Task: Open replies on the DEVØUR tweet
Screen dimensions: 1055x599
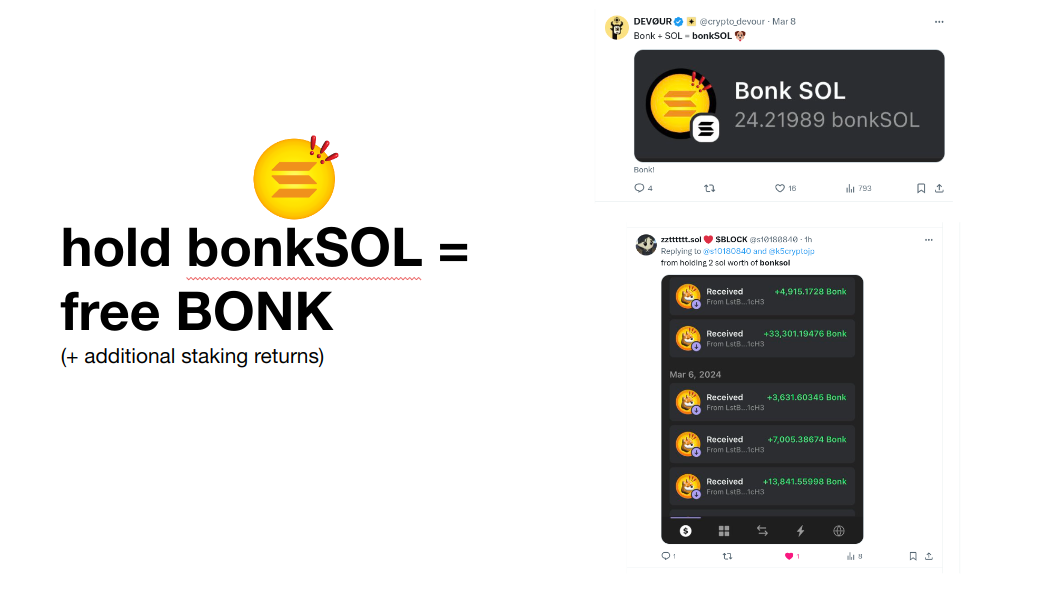Action: (639, 188)
